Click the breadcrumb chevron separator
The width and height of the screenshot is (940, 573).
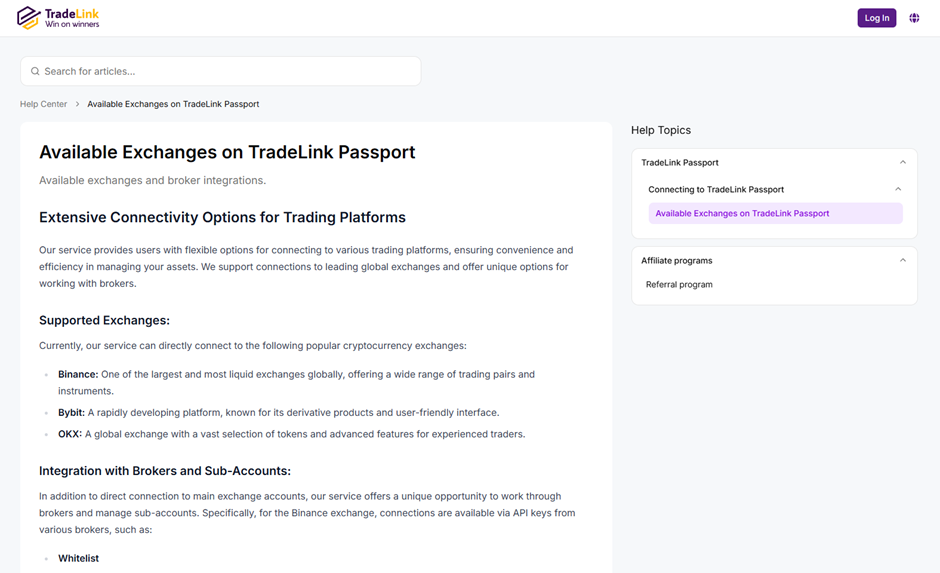pyautogui.click(x=77, y=104)
